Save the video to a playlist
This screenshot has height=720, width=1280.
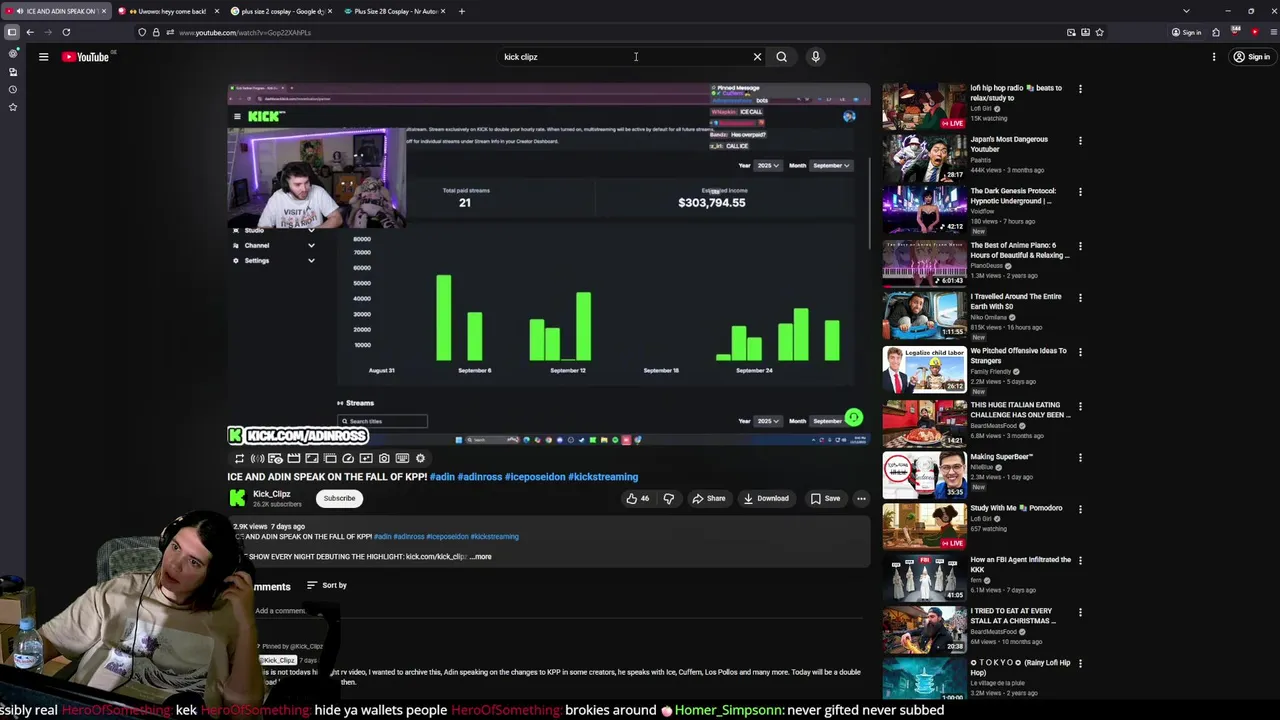[x=825, y=498]
